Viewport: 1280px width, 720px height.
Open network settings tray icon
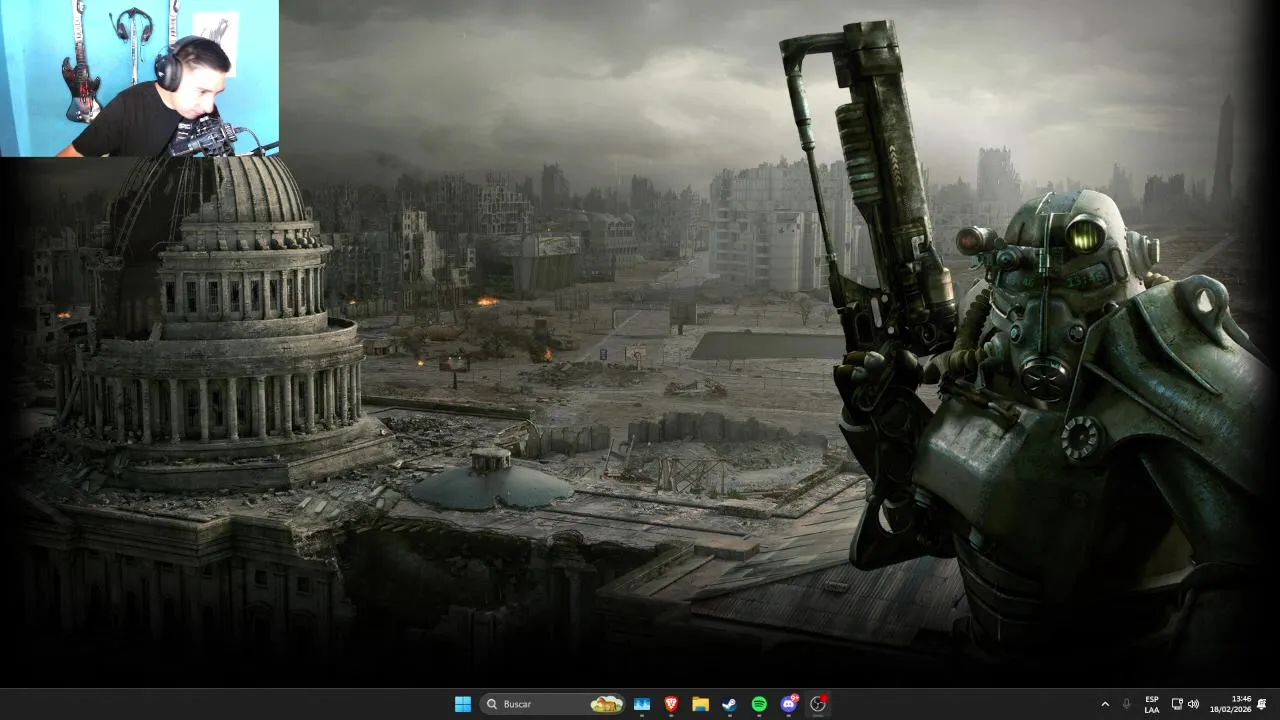click(x=1177, y=704)
